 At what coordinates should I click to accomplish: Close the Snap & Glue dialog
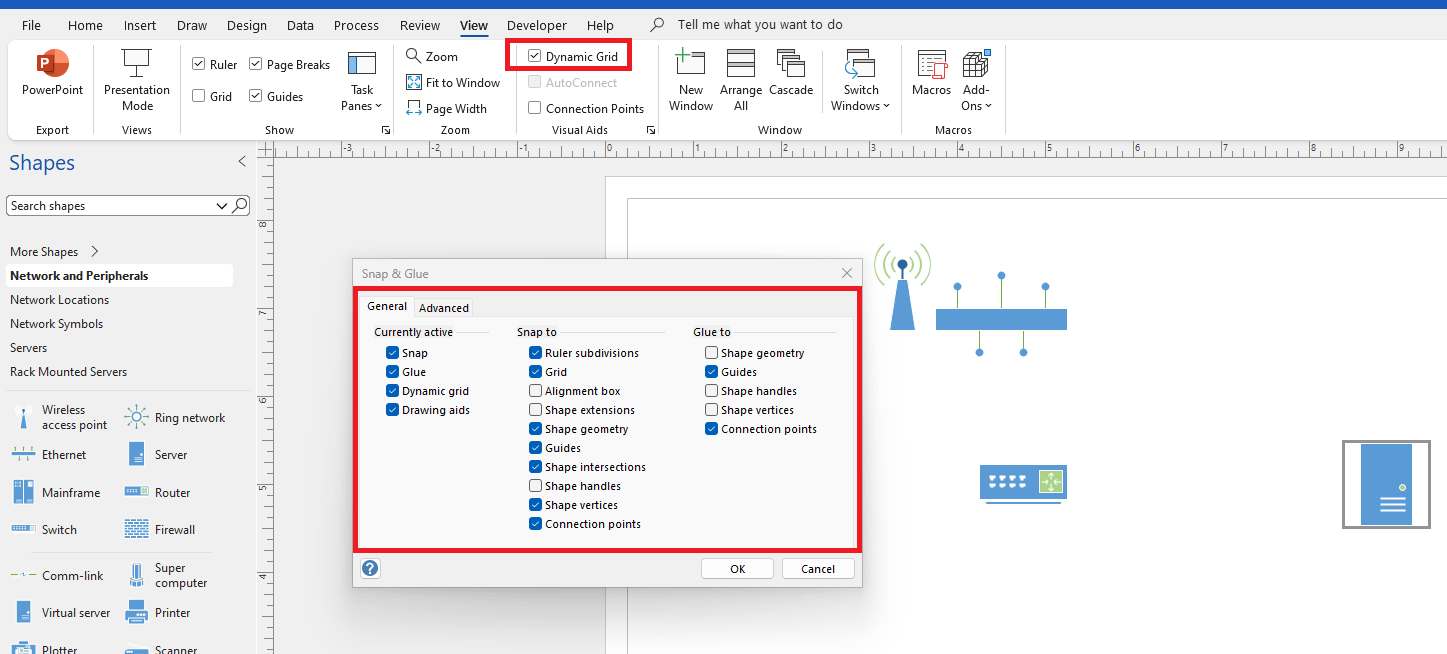tap(847, 273)
